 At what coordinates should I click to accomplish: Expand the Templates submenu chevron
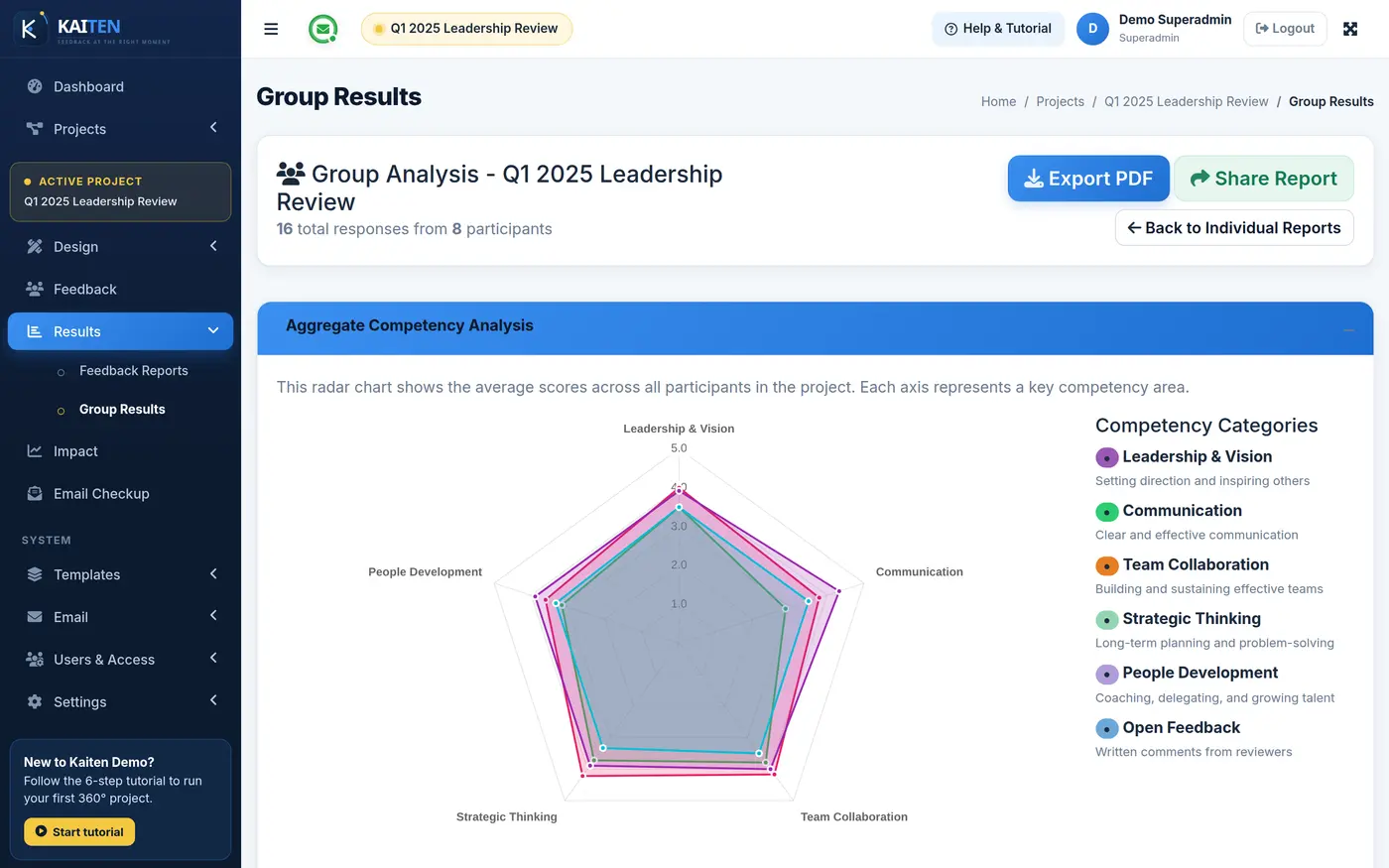point(213,573)
